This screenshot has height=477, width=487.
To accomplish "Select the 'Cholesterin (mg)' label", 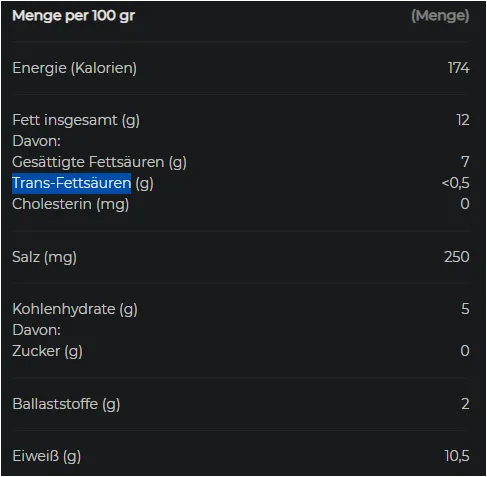I will (70, 204).
